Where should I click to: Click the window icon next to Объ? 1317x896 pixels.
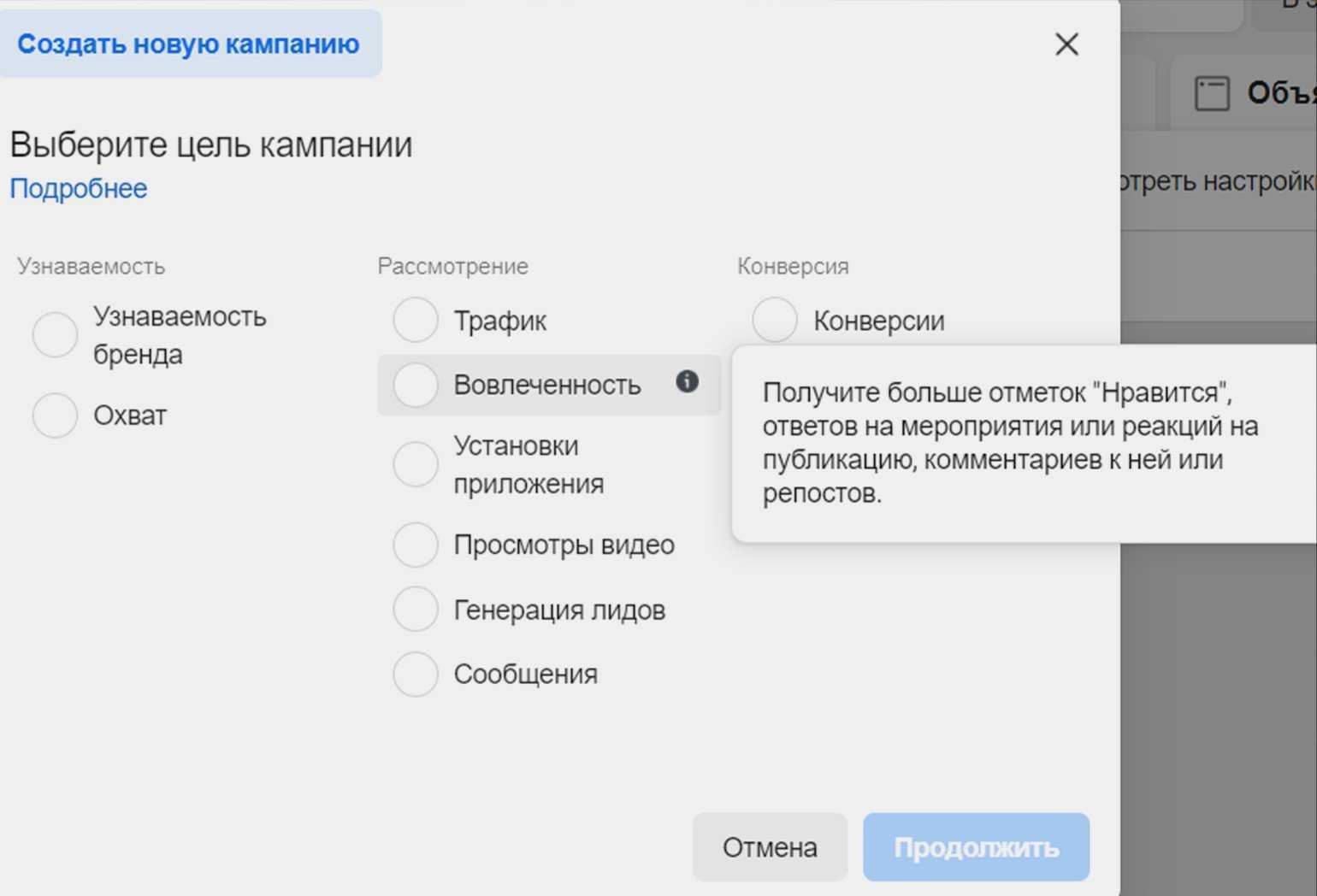[1212, 93]
